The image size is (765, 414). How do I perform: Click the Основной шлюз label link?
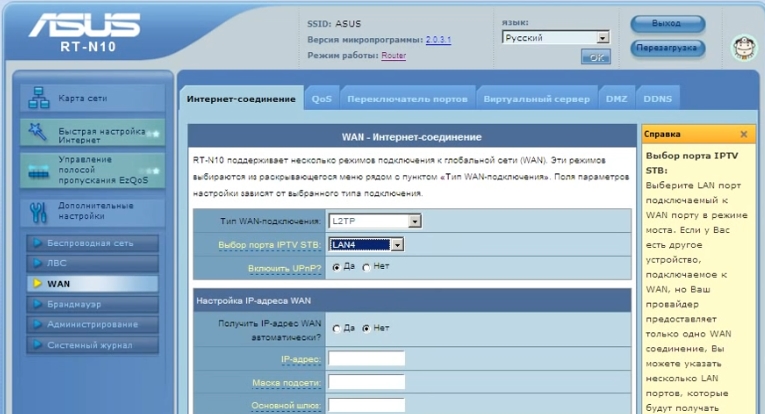(x=286, y=405)
